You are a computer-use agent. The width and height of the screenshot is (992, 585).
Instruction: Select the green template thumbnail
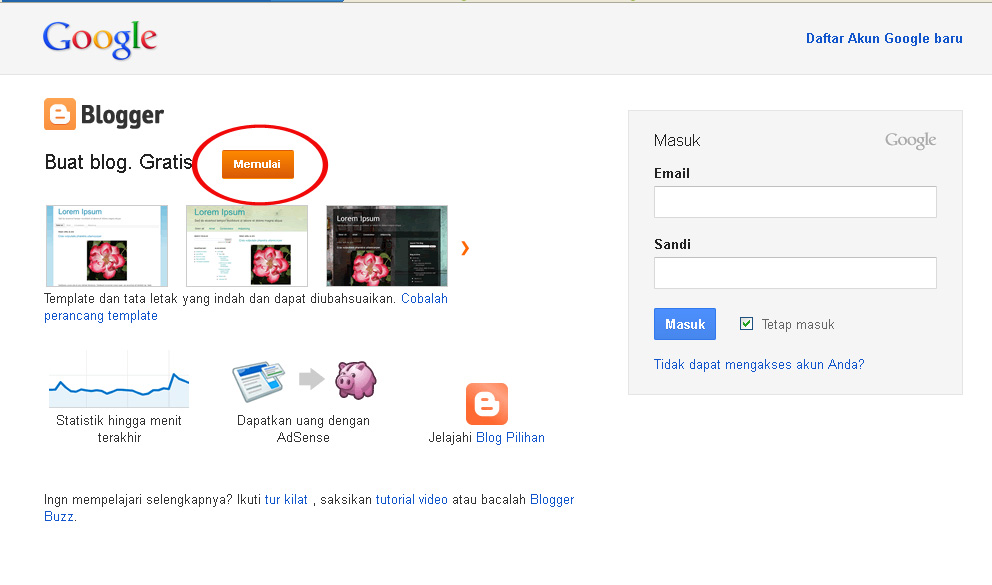click(247, 246)
